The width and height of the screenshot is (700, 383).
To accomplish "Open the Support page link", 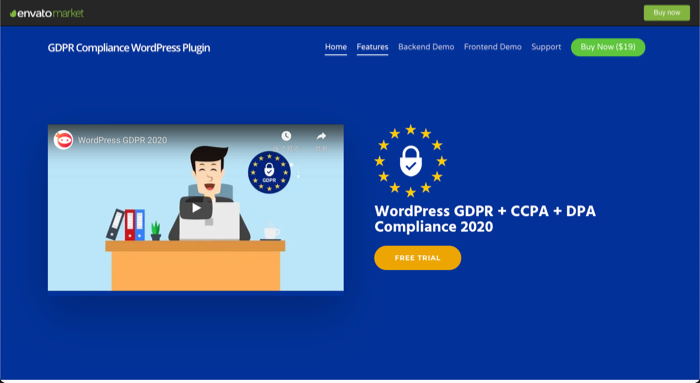I will [x=546, y=47].
